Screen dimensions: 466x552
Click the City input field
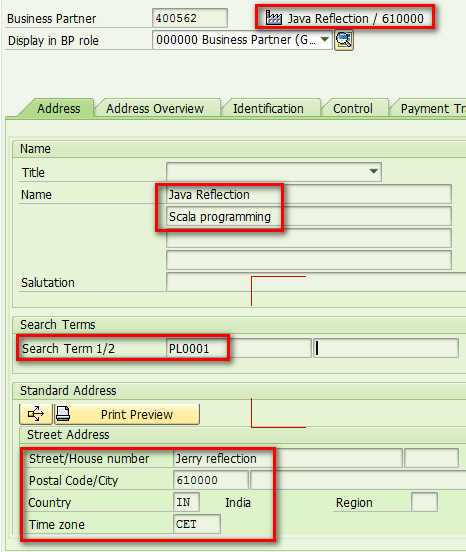(x=358, y=480)
